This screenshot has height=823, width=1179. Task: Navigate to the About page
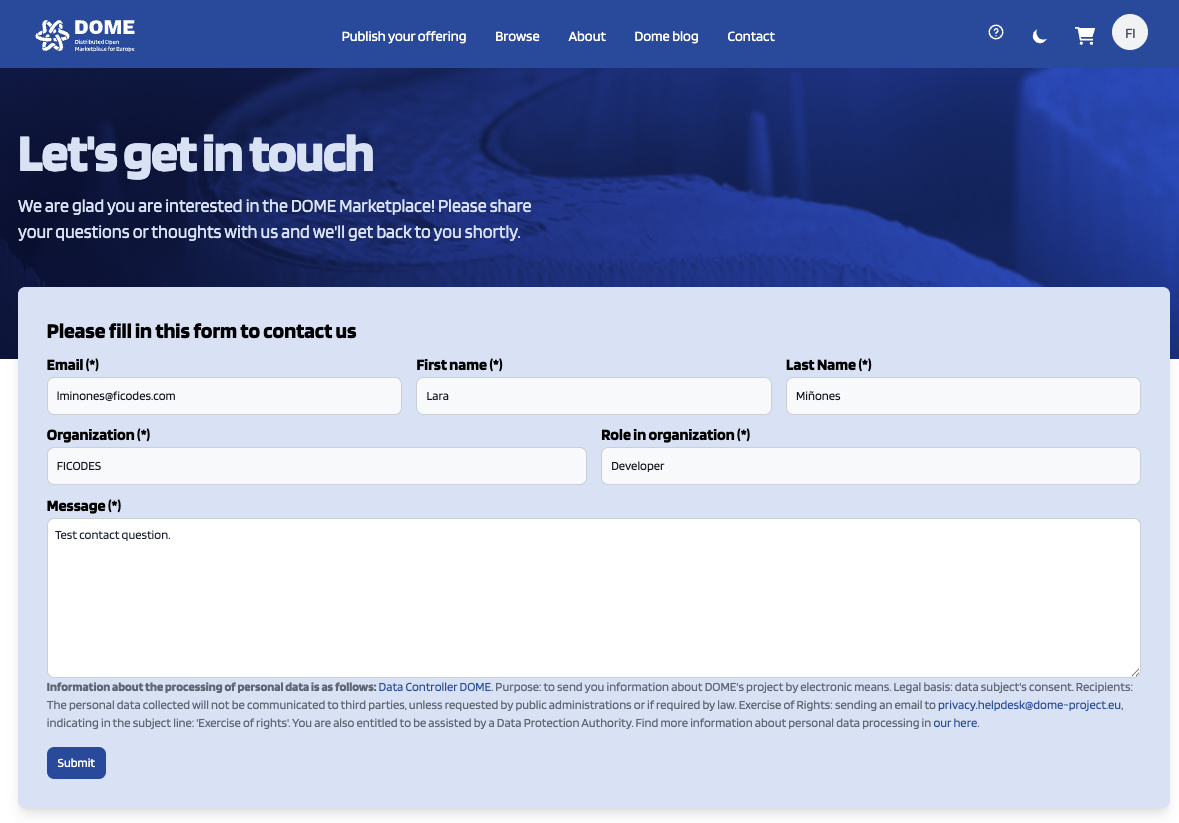click(x=587, y=36)
